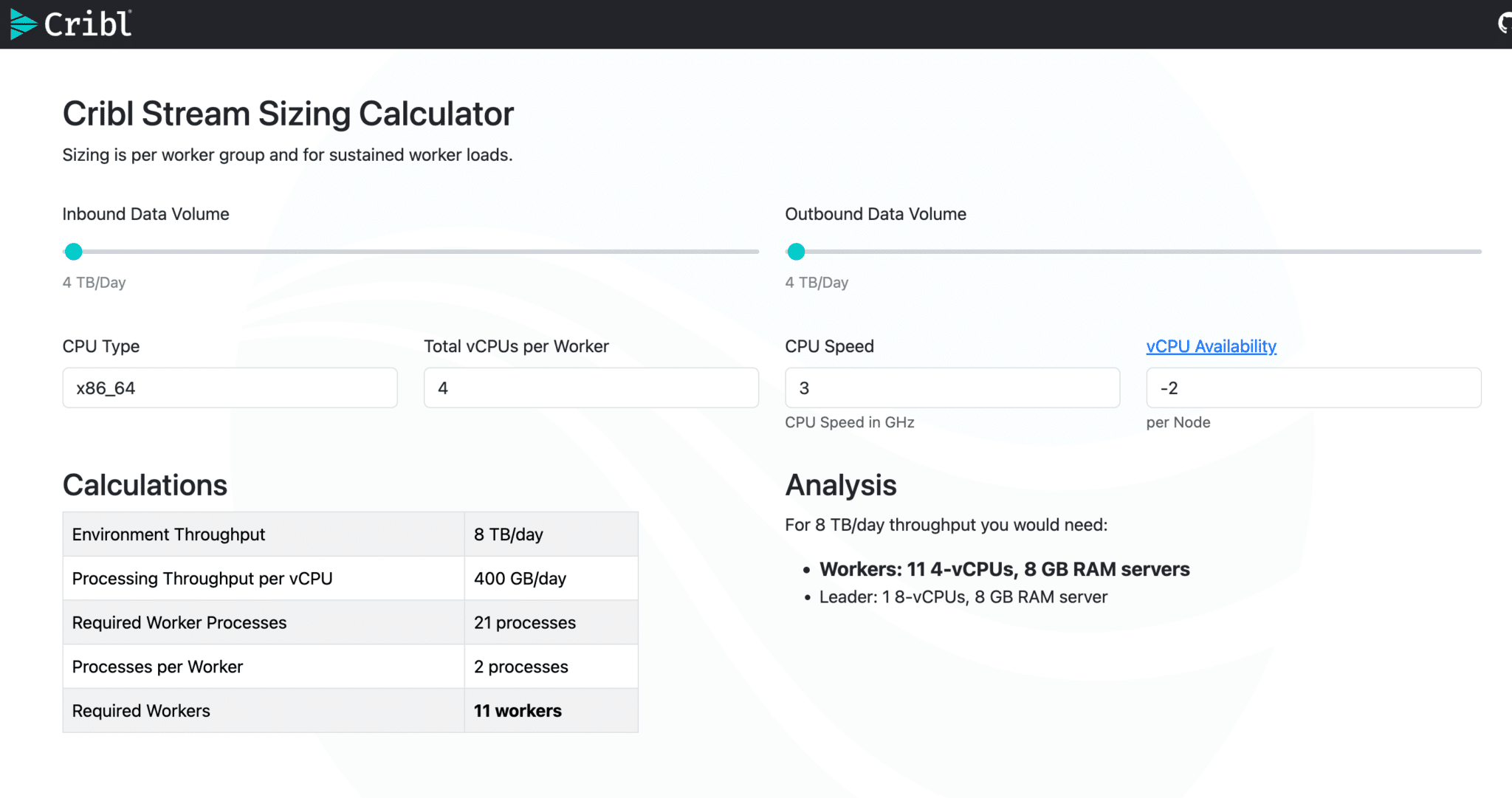Select the 21 processes table value

[x=525, y=623]
